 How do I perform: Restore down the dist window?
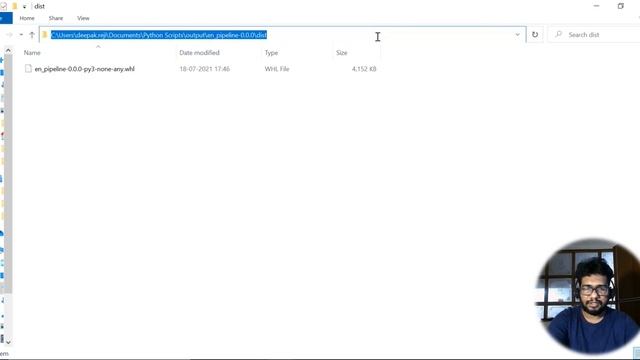tap(620, 6)
